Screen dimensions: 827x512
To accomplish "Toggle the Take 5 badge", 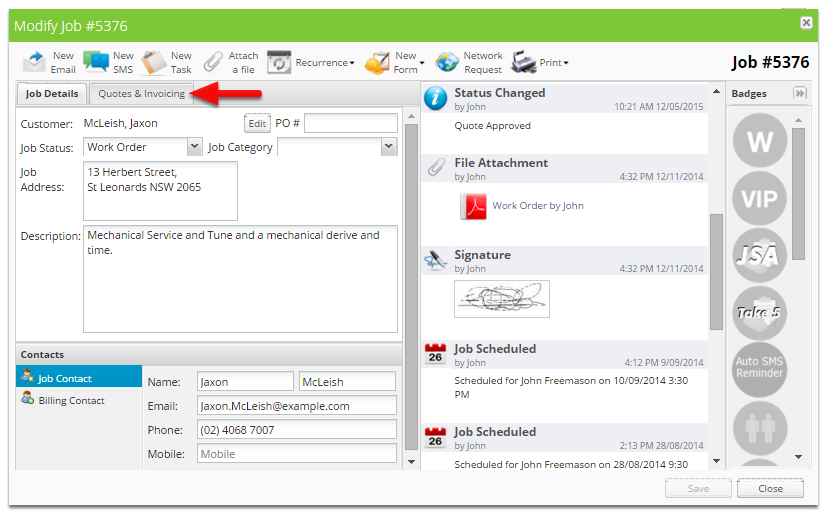I will coord(759,313).
